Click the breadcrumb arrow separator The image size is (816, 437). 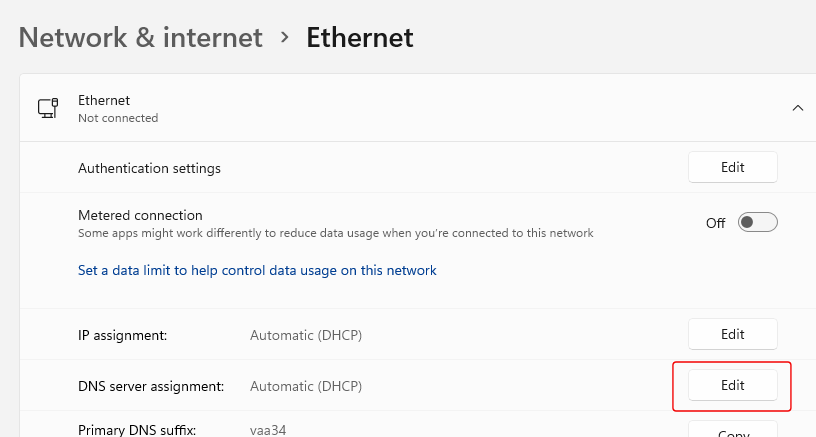tap(284, 37)
